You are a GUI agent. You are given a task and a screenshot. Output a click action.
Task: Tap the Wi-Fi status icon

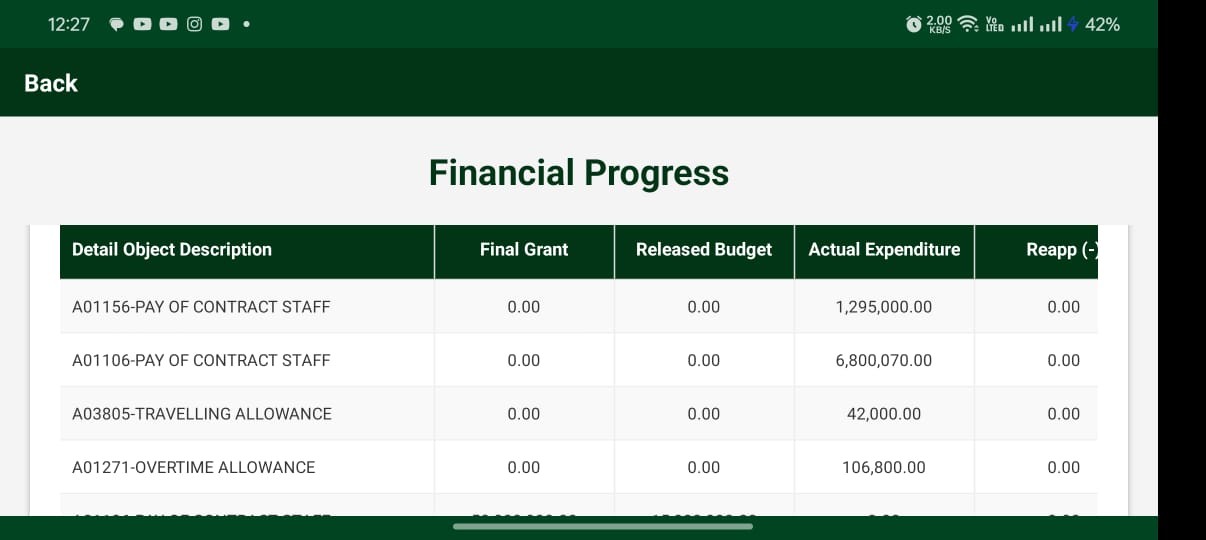967,24
